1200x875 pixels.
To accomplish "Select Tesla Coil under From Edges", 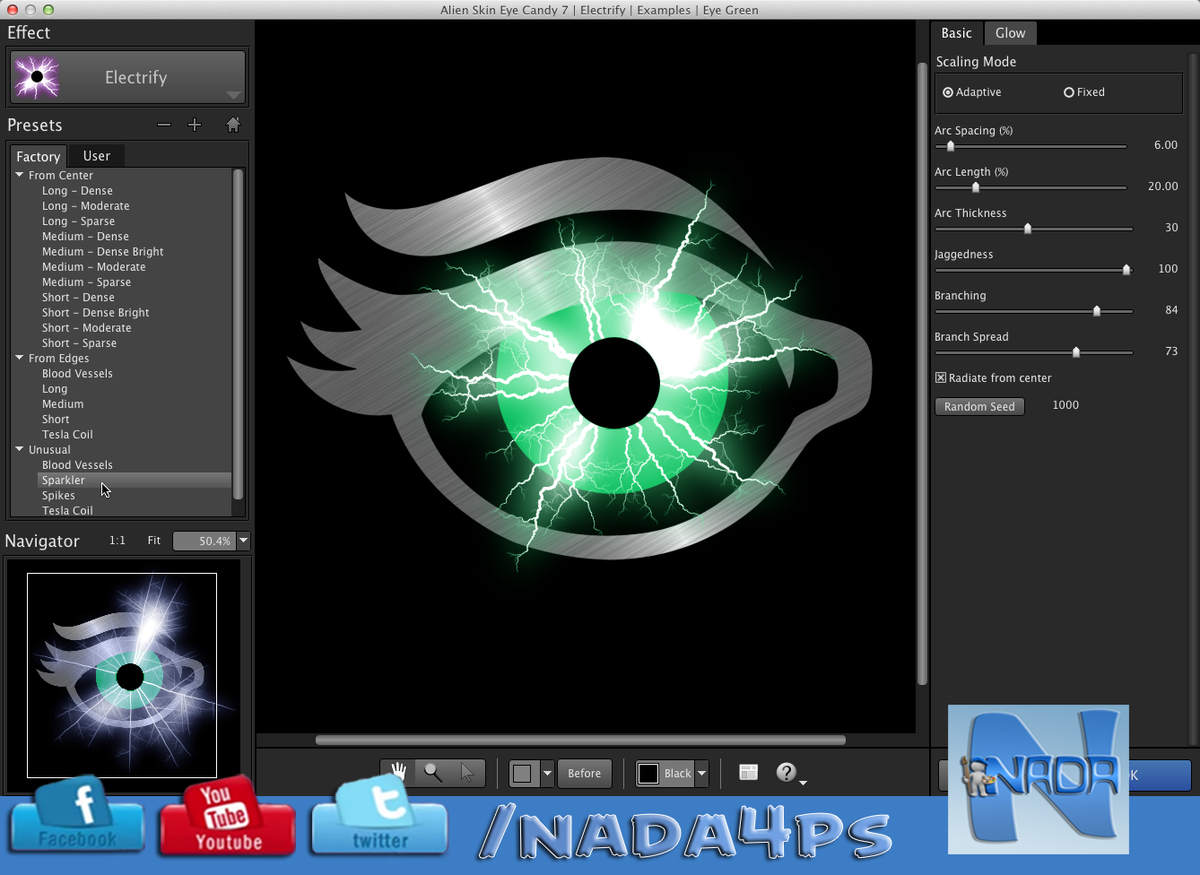I will tap(67, 435).
